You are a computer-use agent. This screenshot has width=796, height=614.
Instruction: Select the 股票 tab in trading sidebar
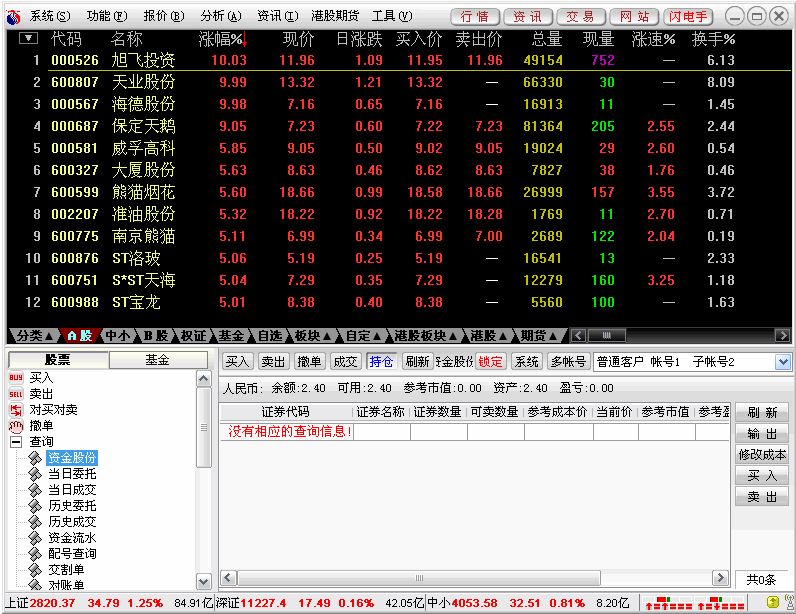coord(58,360)
